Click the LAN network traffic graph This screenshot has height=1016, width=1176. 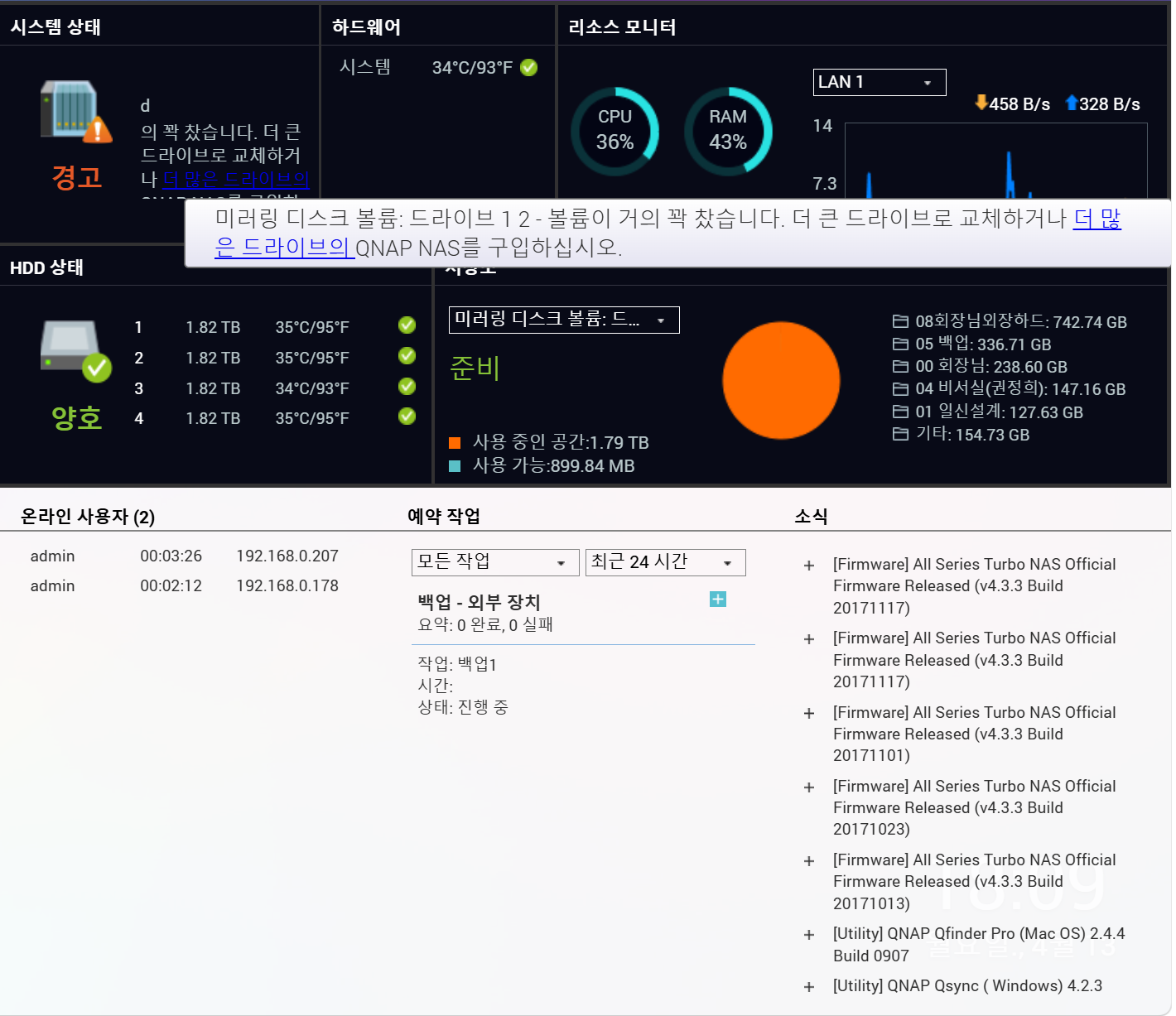[x=995, y=161]
